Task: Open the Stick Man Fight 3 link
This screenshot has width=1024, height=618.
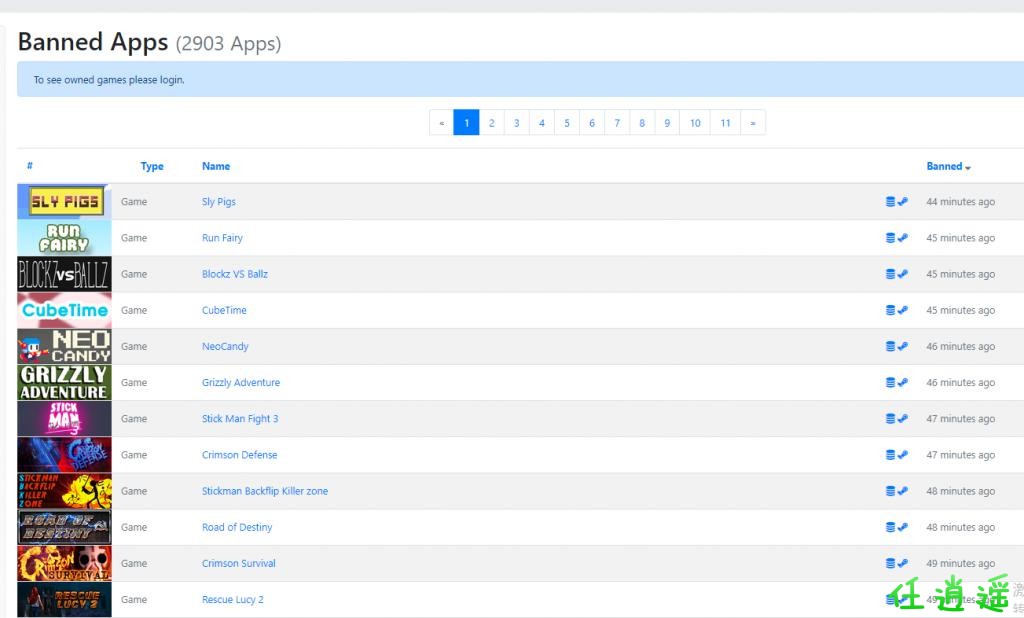Action: coord(240,418)
